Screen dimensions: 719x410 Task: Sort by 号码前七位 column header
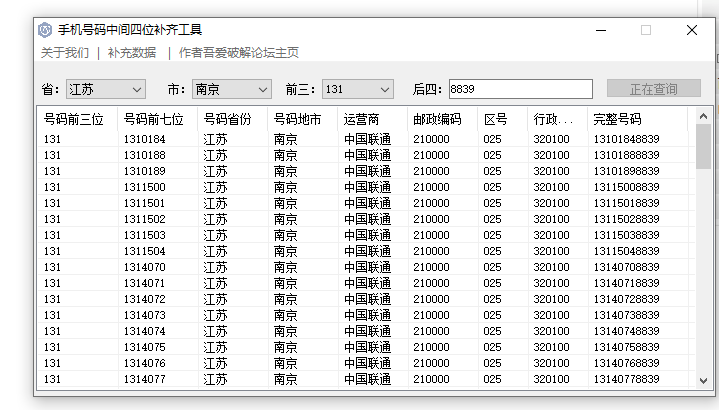154,120
